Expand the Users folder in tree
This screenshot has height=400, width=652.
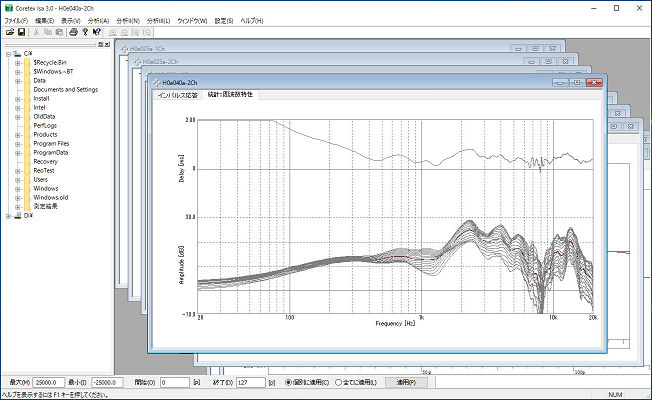point(17,180)
